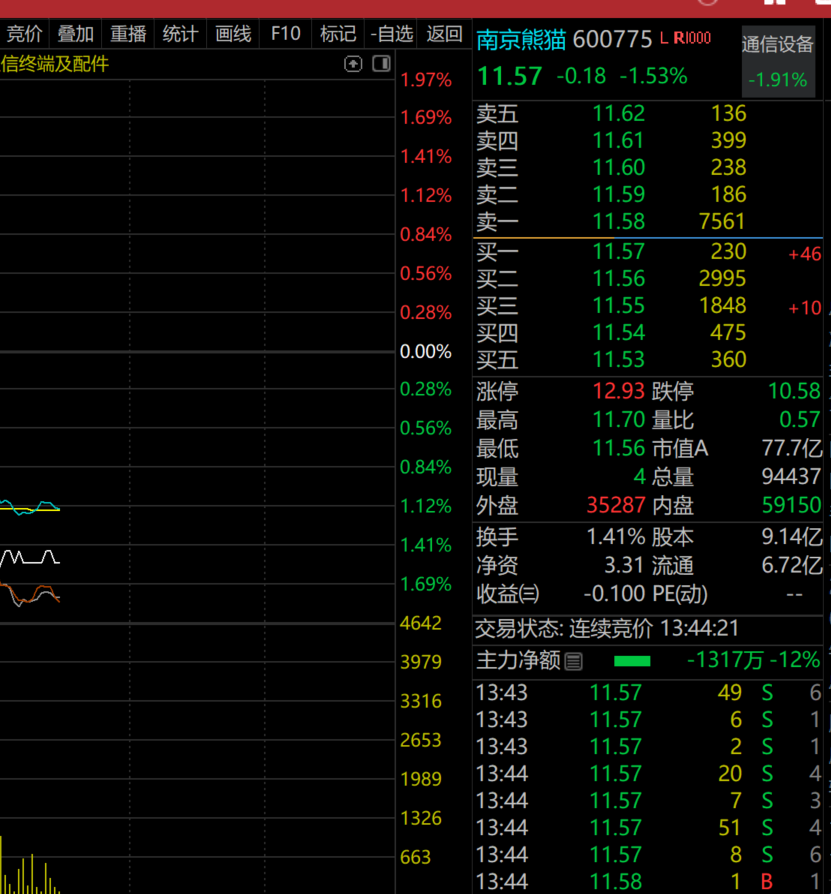
Task: Remove stock via -自选 button
Action: click(x=391, y=34)
